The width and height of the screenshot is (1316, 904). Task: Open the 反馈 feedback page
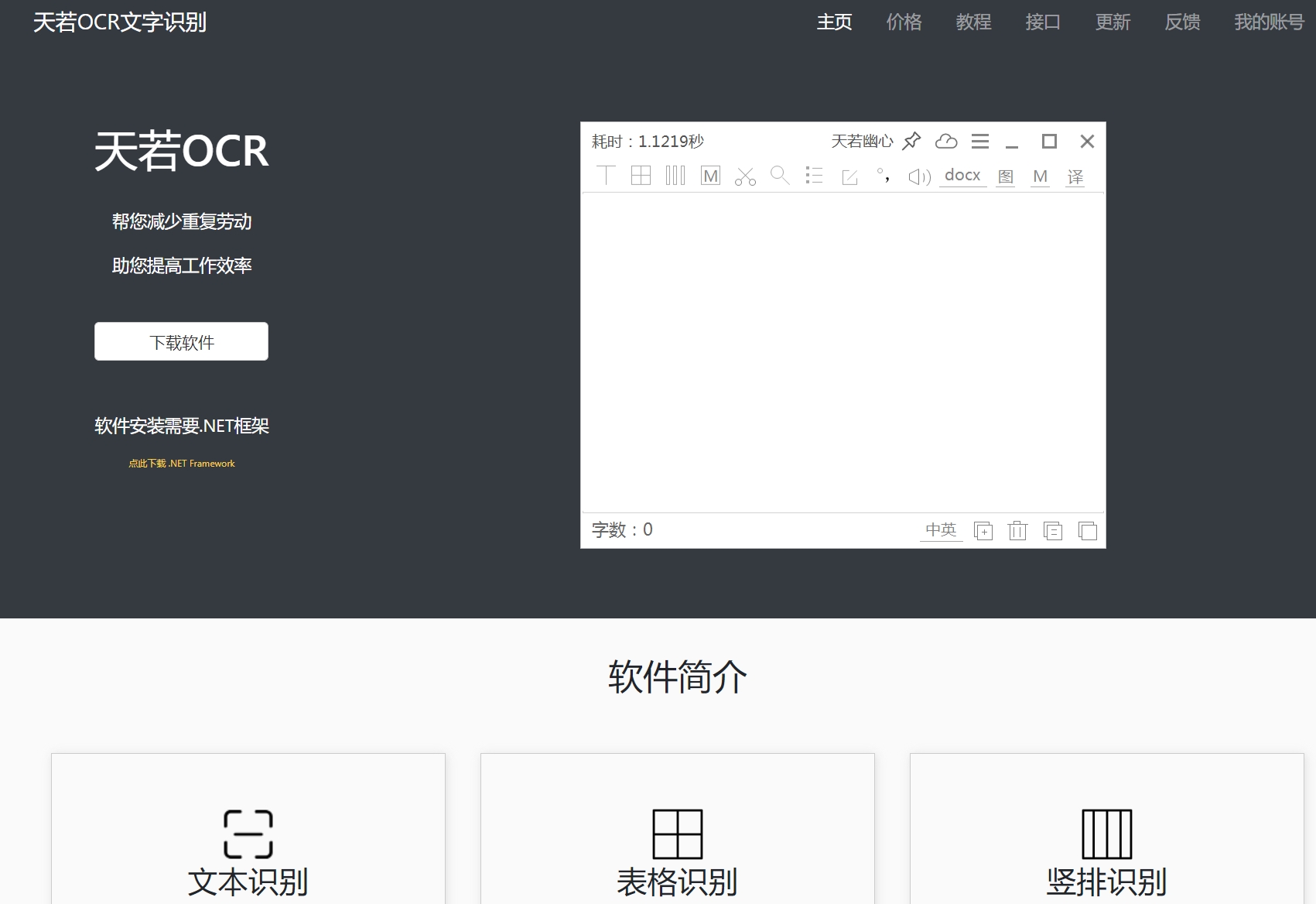point(1183,22)
